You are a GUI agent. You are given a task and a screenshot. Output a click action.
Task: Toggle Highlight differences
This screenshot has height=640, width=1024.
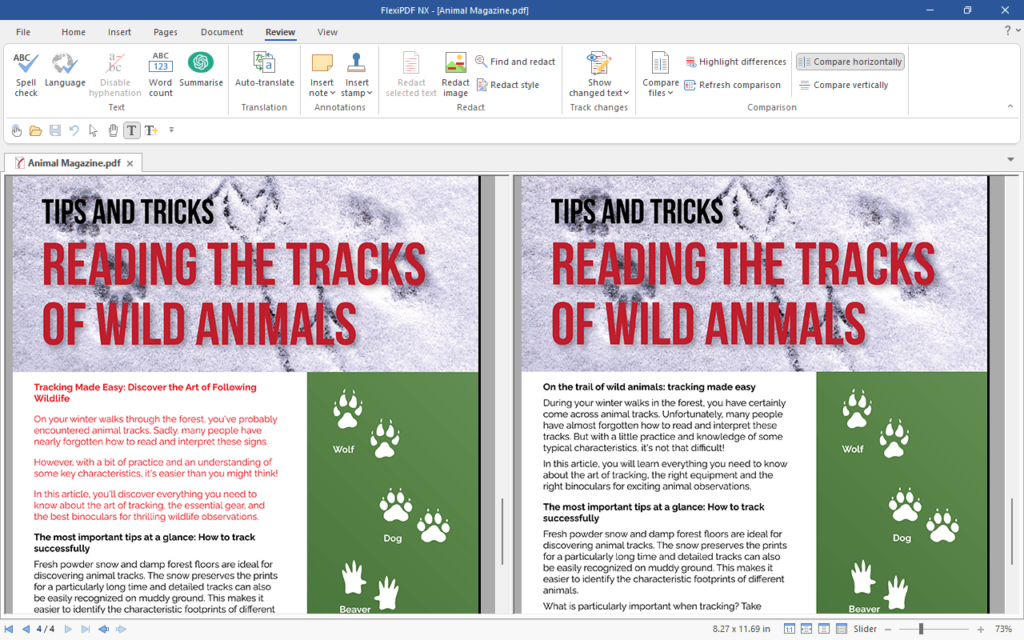click(735, 62)
